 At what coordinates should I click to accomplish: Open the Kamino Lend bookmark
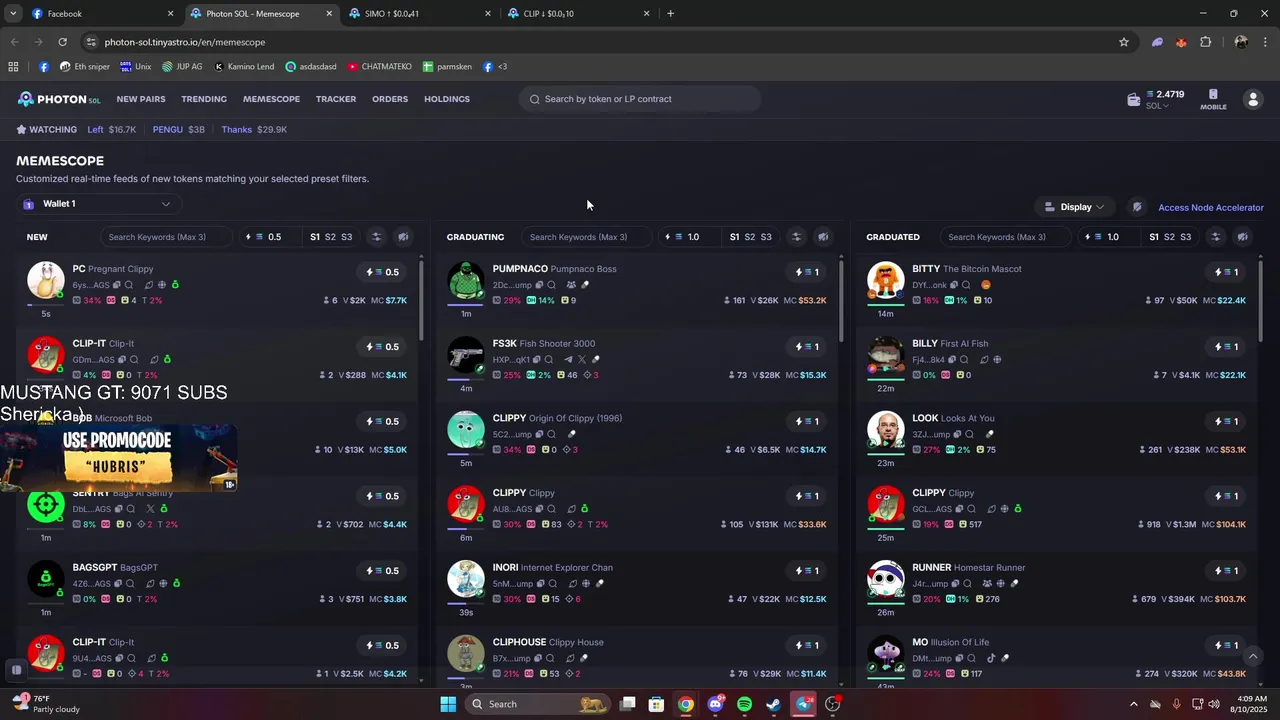[243, 67]
